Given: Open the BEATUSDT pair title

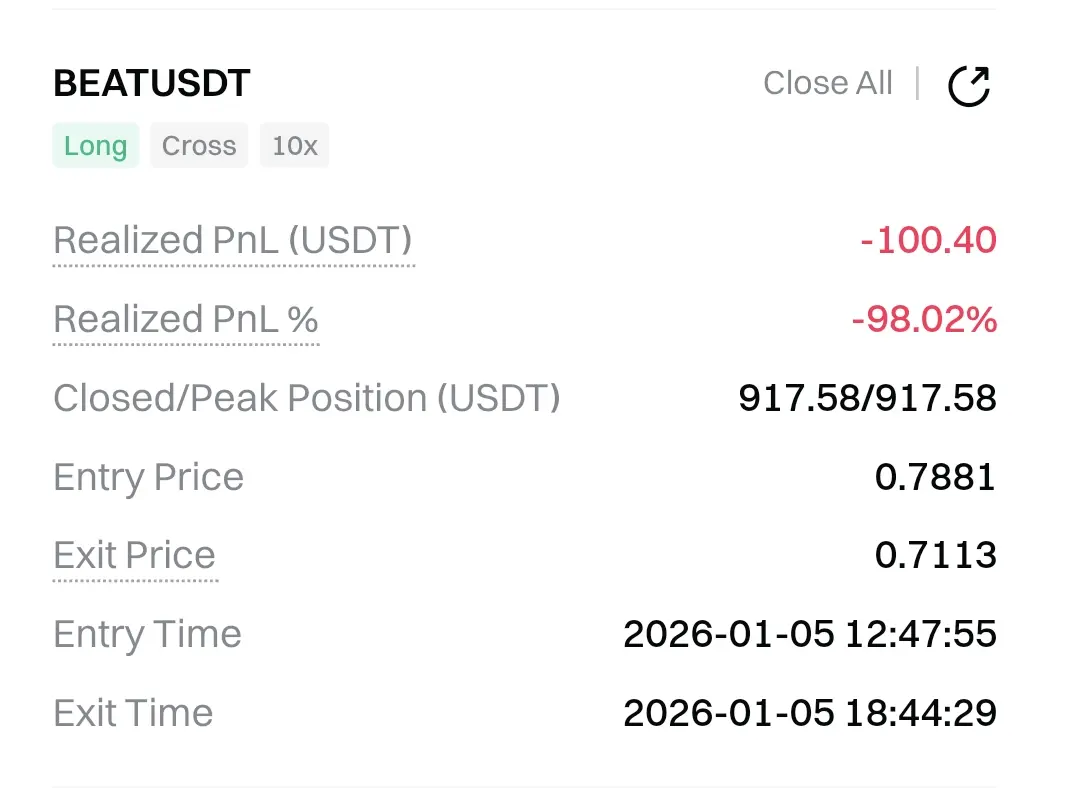Looking at the screenshot, I should [151, 84].
